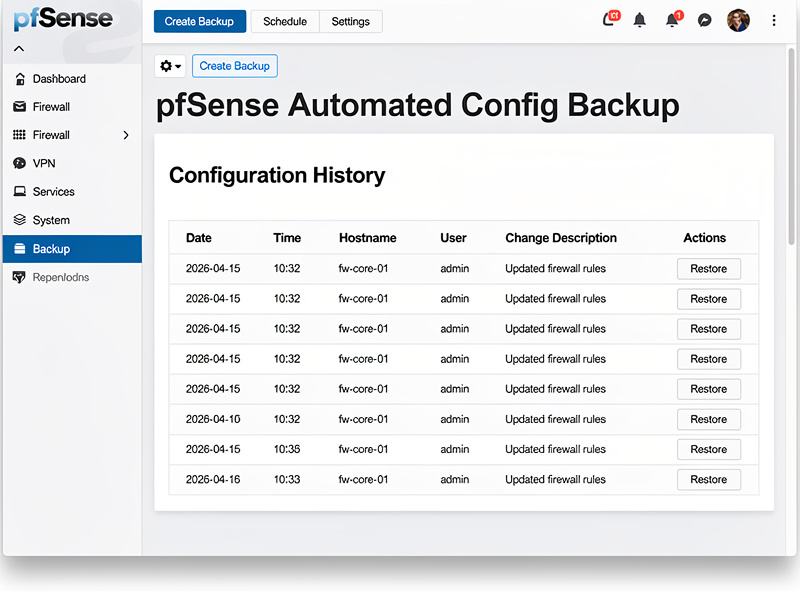Expand the Firewall submenu chevron
Screen dimensions: 800x592
click(x=126, y=135)
